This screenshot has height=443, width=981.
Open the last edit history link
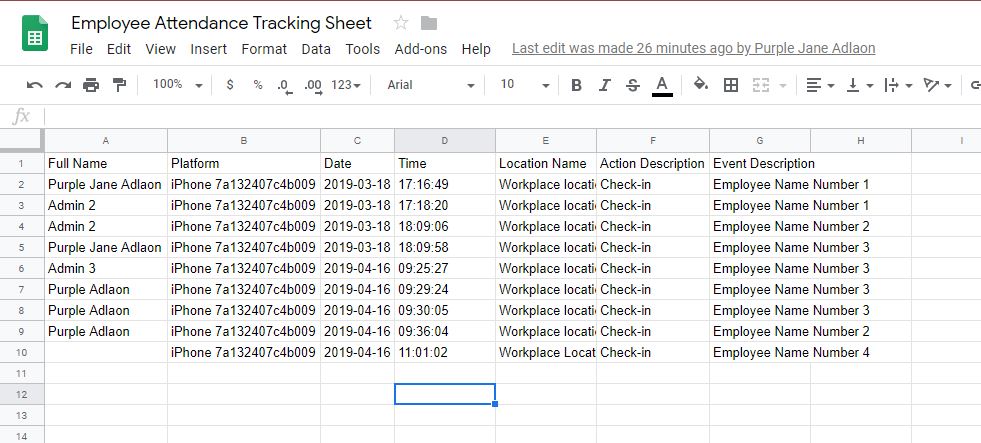pos(693,48)
